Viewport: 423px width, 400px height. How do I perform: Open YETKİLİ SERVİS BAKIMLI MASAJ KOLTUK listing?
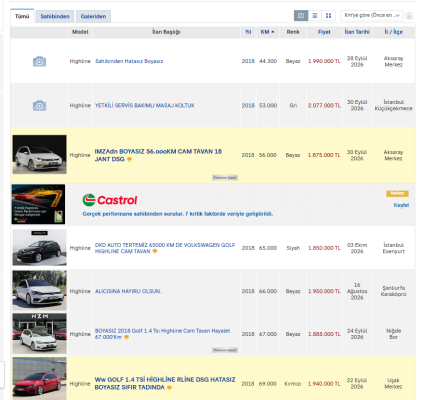click(145, 106)
